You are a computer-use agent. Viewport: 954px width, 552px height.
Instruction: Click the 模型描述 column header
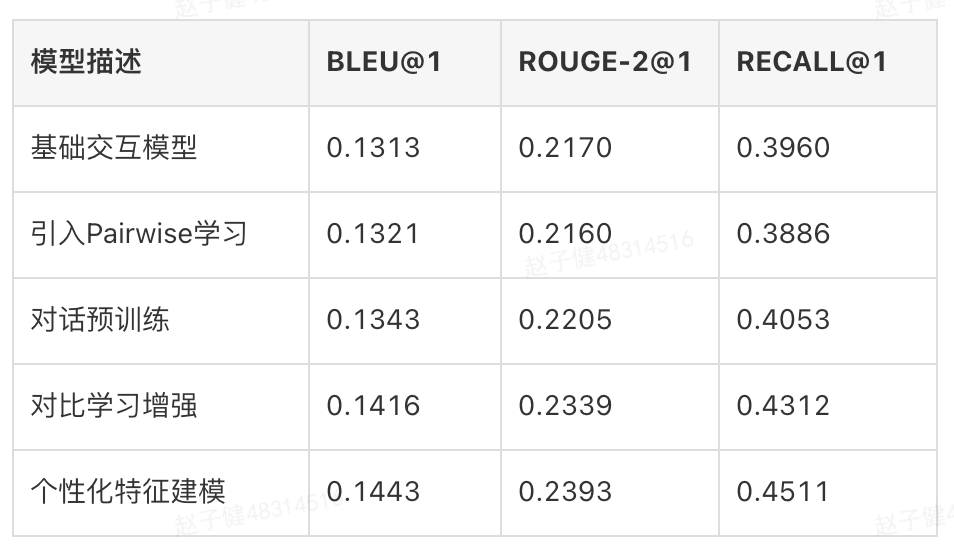(x=86, y=62)
